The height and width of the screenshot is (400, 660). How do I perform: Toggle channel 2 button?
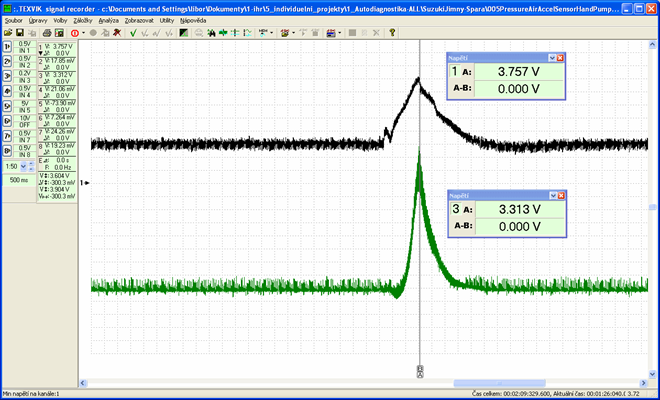[x=7, y=61]
